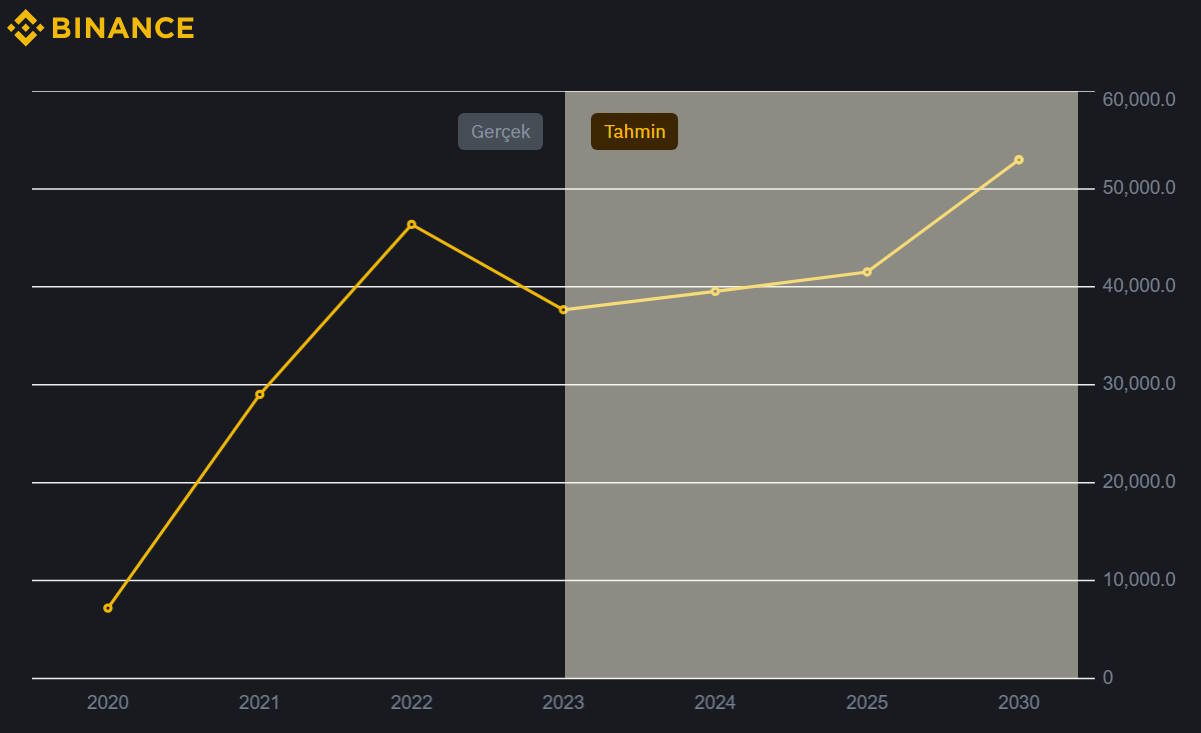The height and width of the screenshot is (733, 1201).
Task: Click the 0 y-axis value
Action: [x=1107, y=678]
